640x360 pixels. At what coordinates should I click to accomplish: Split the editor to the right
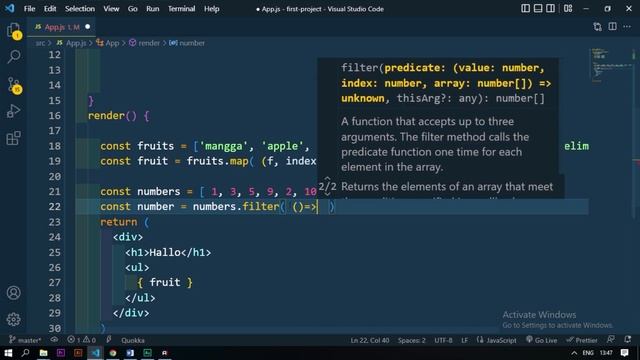pos(612,27)
